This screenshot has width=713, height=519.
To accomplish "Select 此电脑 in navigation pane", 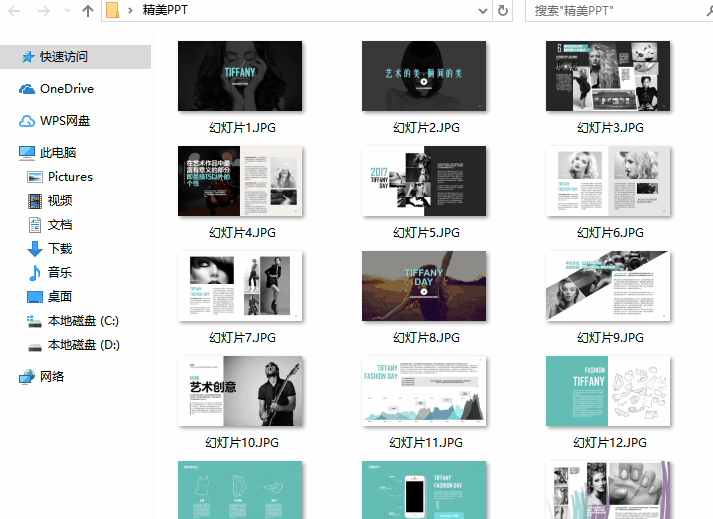I will point(58,152).
